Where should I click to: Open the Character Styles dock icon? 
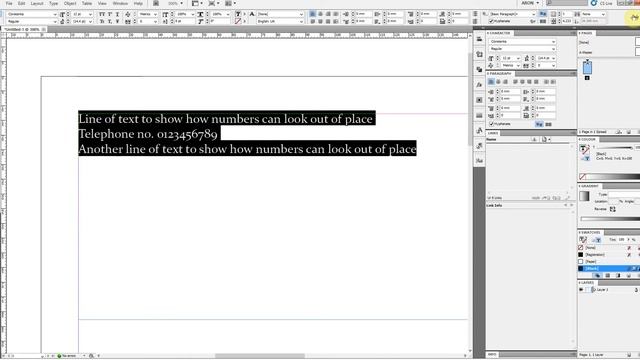point(479,131)
